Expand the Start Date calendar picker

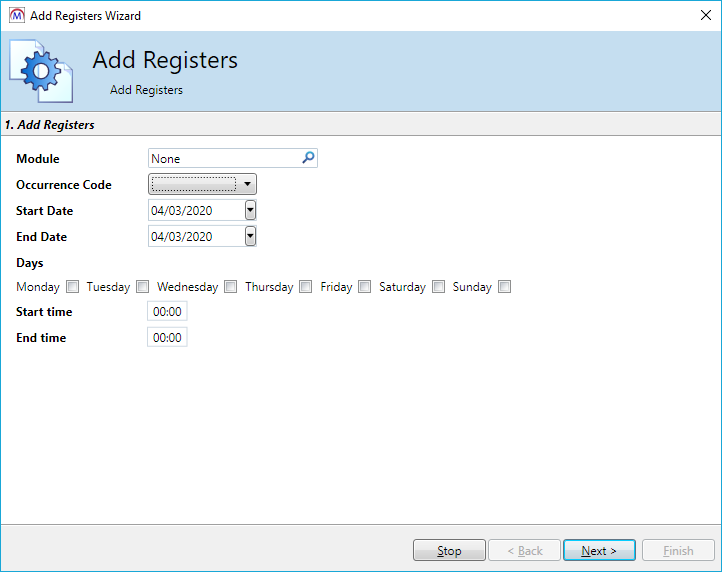click(x=250, y=210)
